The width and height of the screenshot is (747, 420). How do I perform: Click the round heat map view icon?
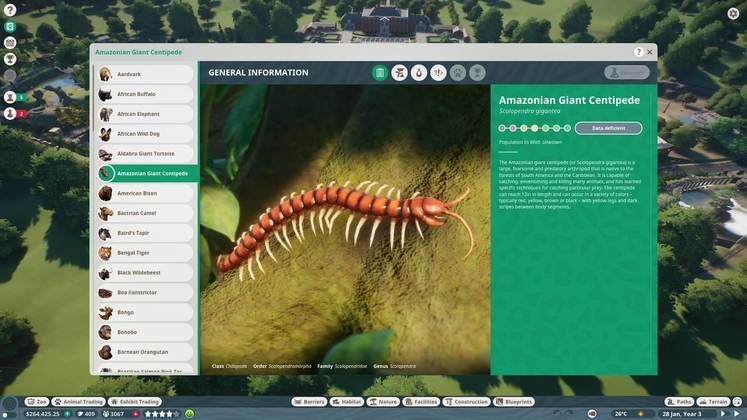pyautogui.click(x=592, y=414)
